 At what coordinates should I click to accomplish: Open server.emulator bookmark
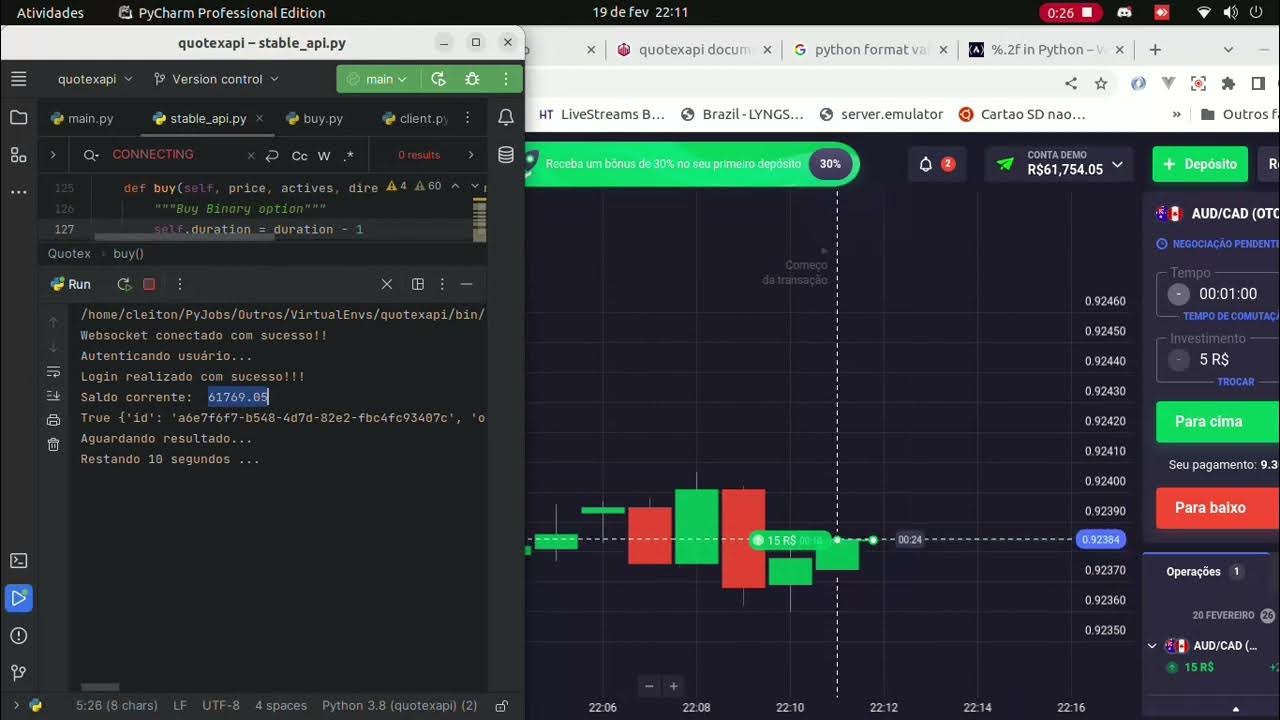coord(881,114)
